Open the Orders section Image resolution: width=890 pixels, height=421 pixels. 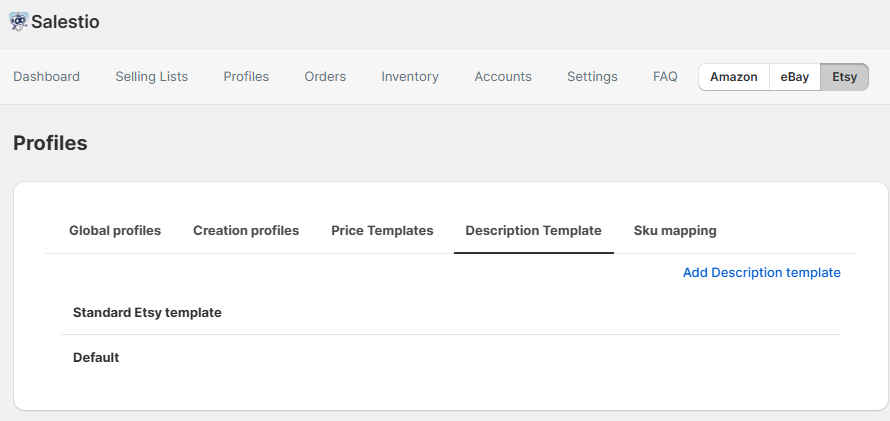pos(325,76)
